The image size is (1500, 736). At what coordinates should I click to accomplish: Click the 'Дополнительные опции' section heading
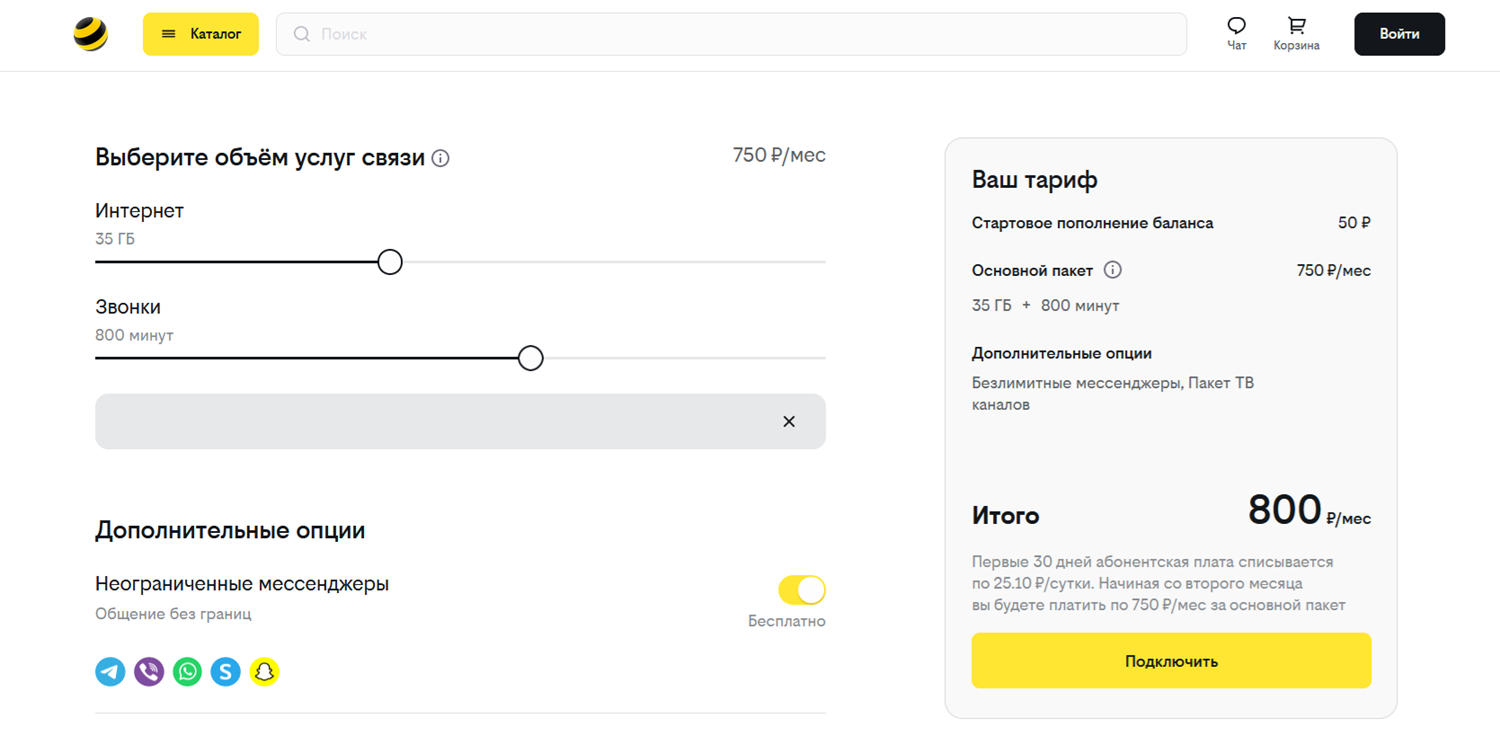click(230, 530)
